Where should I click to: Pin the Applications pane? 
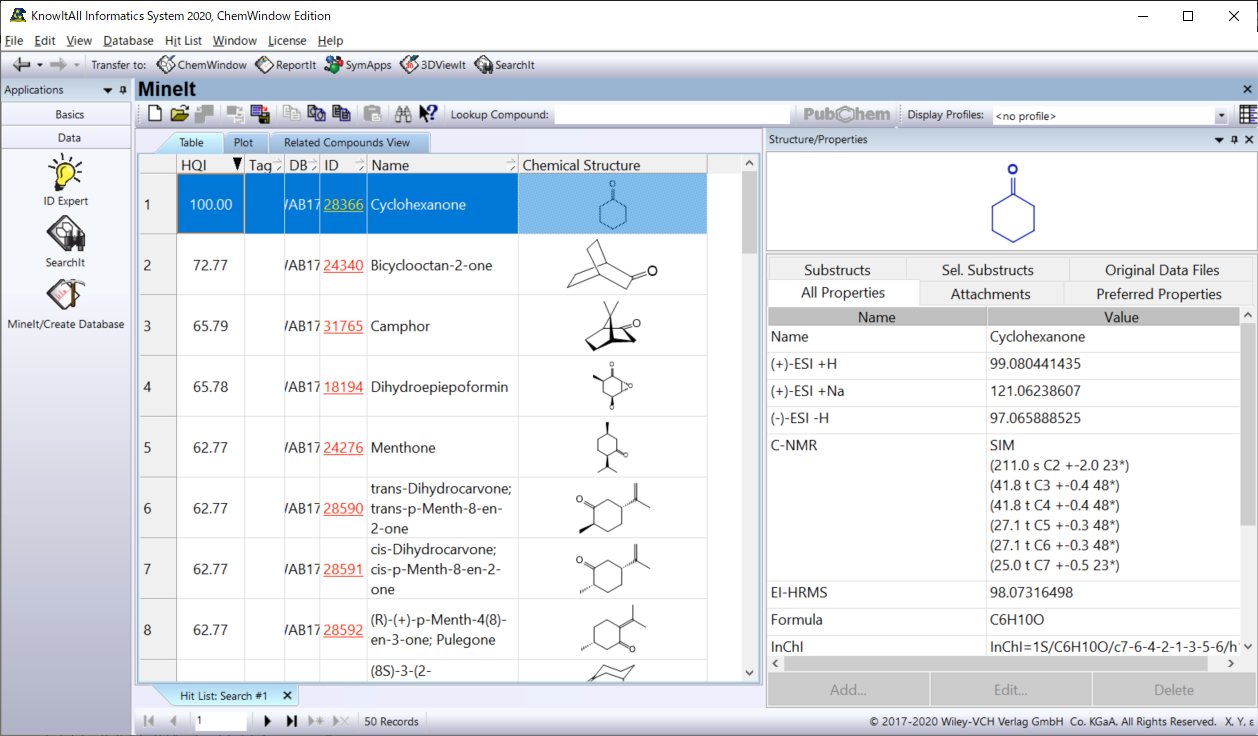click(123, 90)
